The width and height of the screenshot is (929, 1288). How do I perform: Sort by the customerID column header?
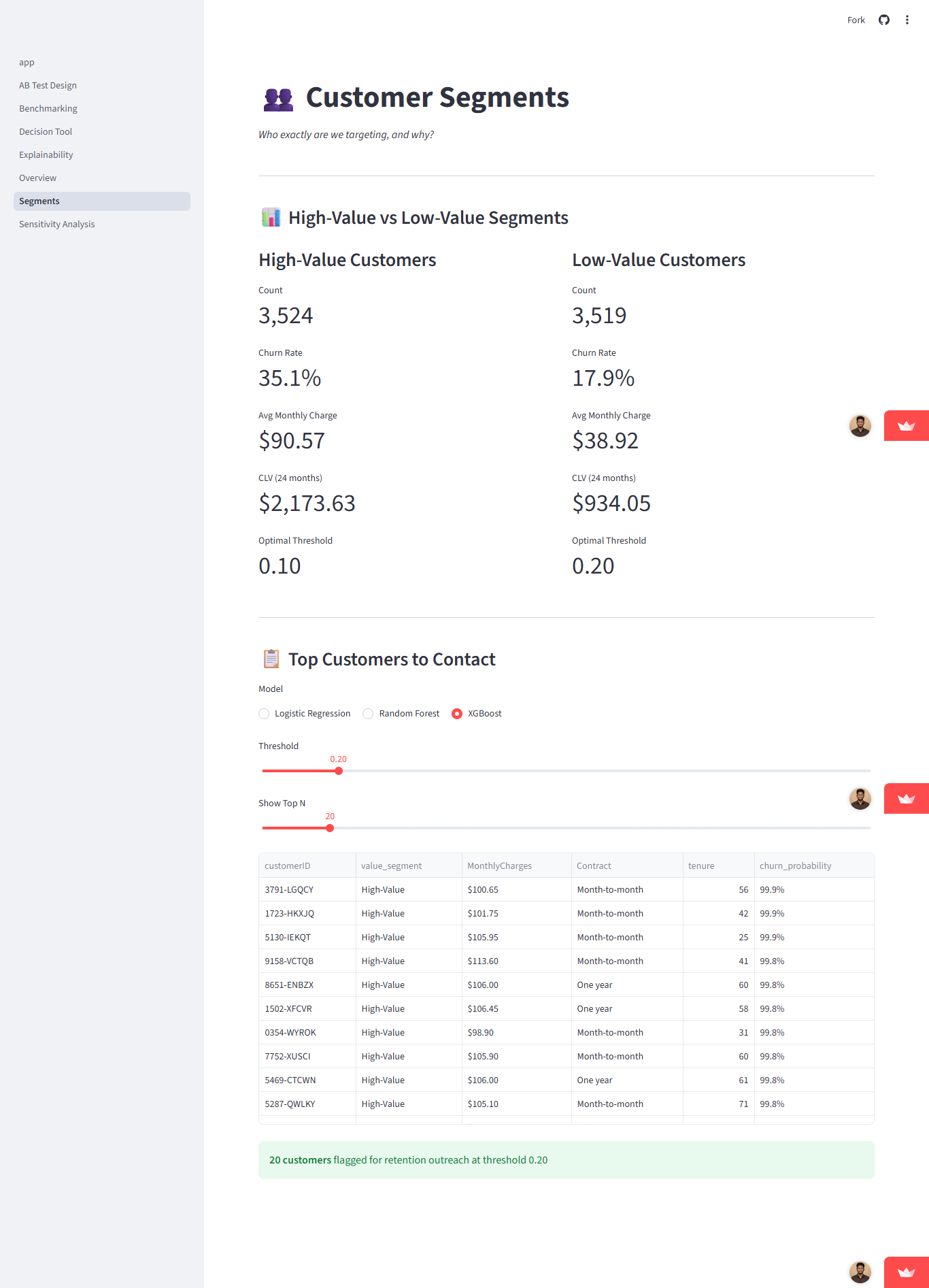point(307,865)
